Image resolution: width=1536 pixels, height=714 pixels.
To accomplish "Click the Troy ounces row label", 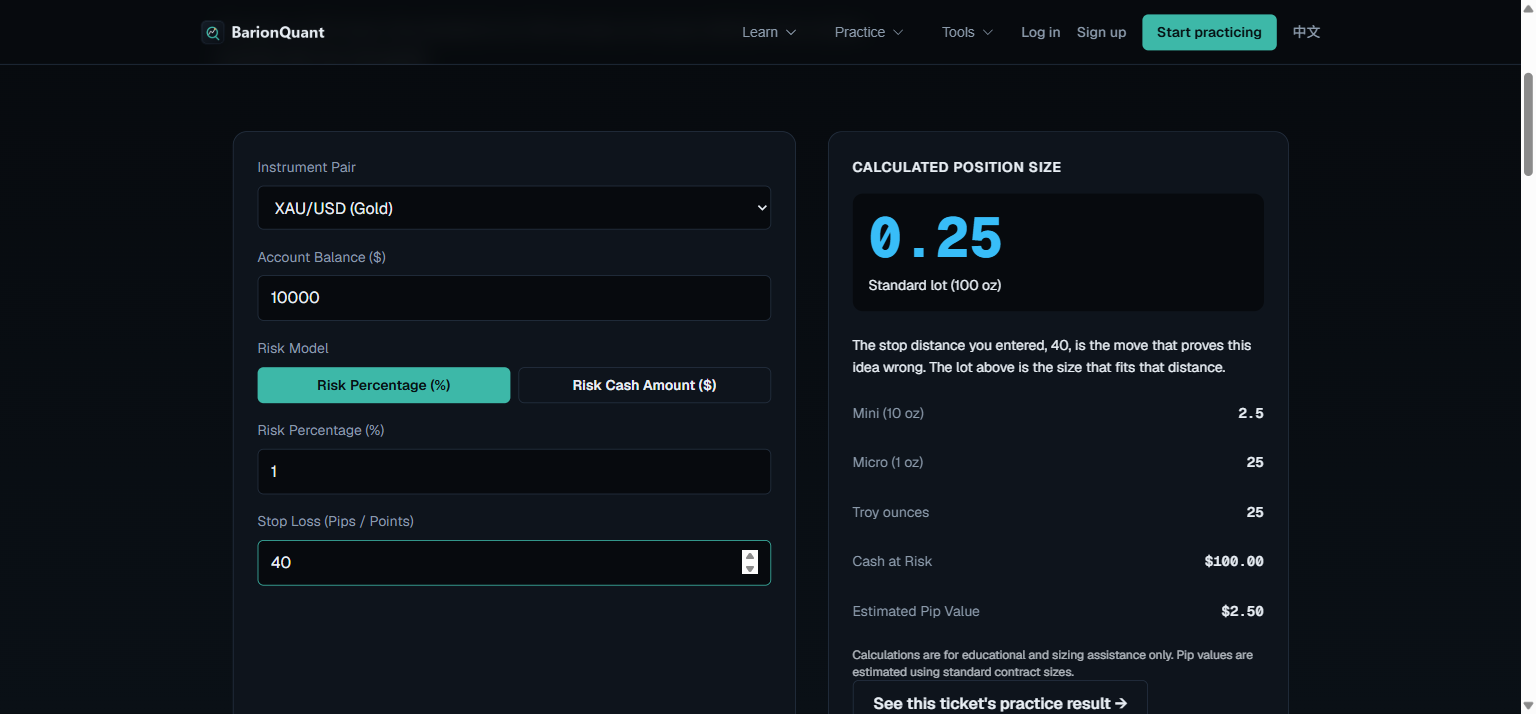I will pos(891,512).
